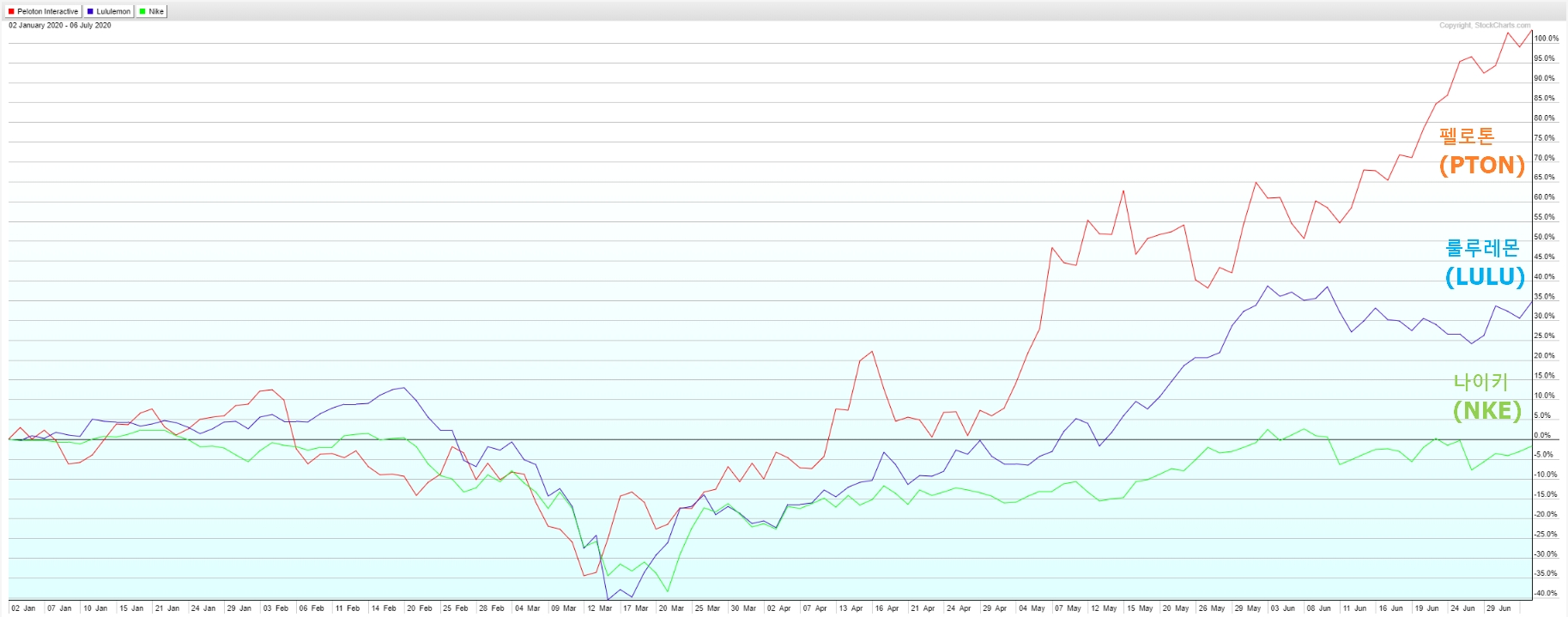Click the 02 Jan x-axis date
This screenshot has height=617, width=1568.
23,608
